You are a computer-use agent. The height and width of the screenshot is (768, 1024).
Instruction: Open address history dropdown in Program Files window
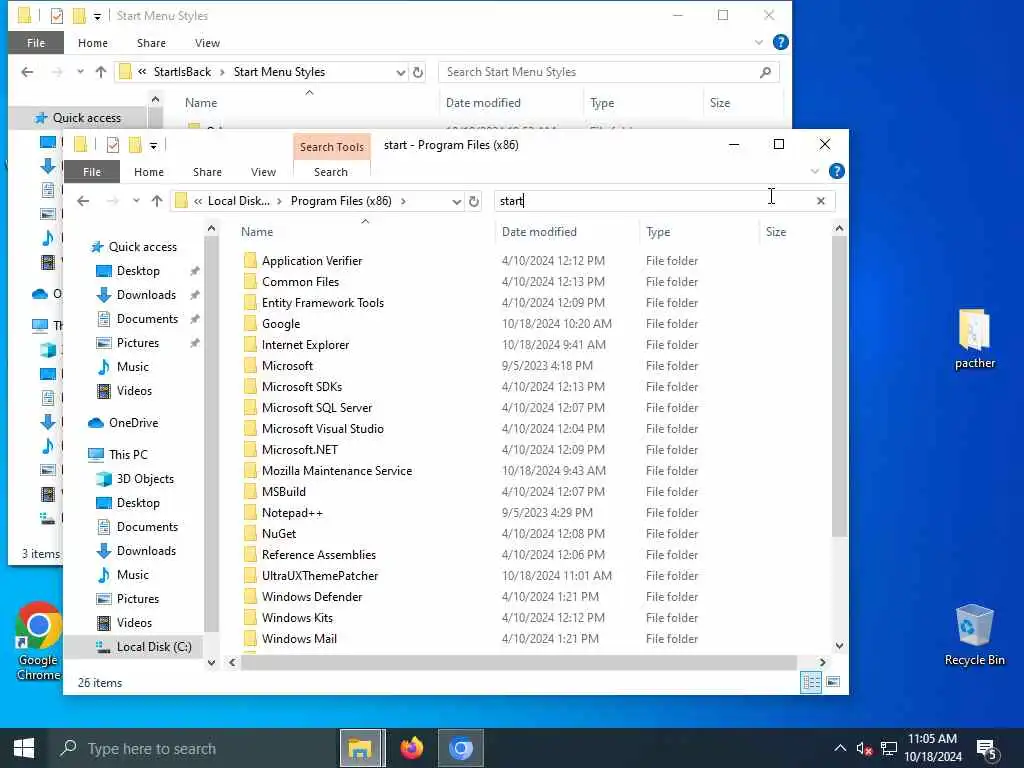[x=456, y=202]
